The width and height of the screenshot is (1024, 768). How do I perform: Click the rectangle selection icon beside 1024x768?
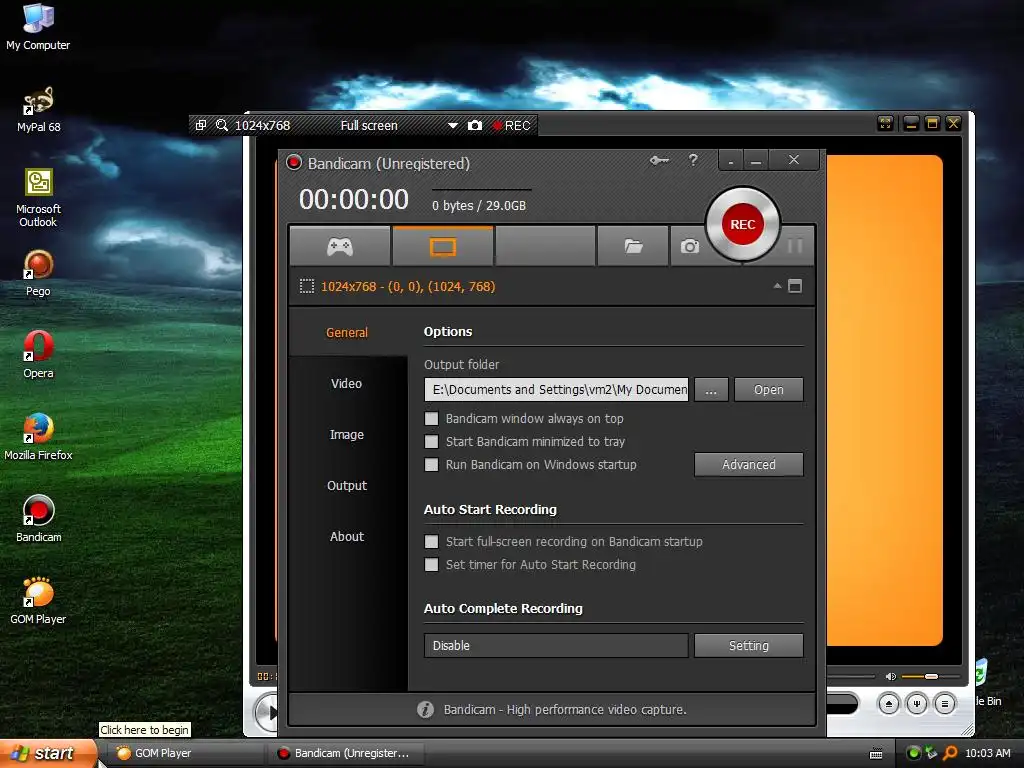(306, 286)
